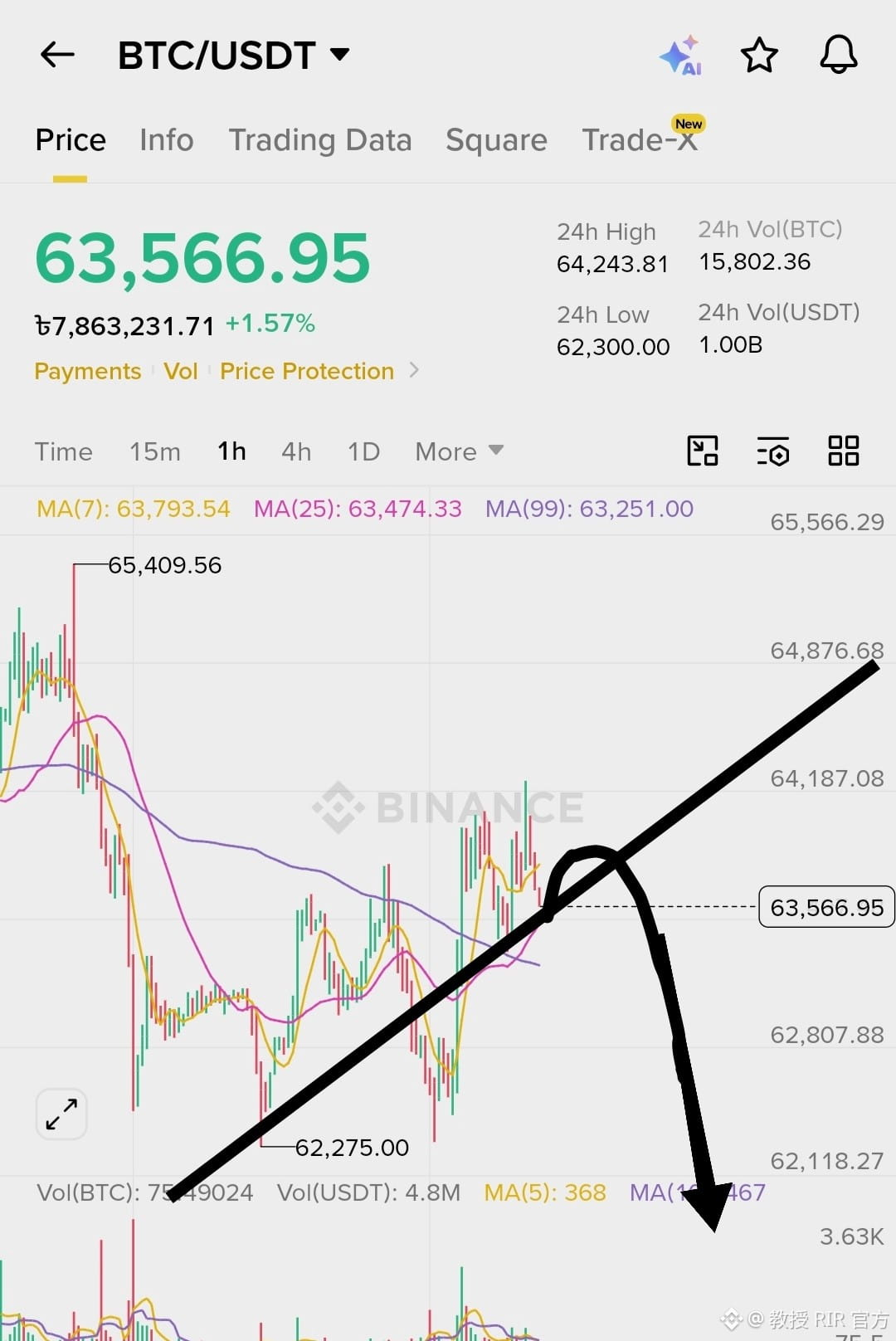
Task: Open the chart drawing tools icon
Action: click(x=703, y=451)
